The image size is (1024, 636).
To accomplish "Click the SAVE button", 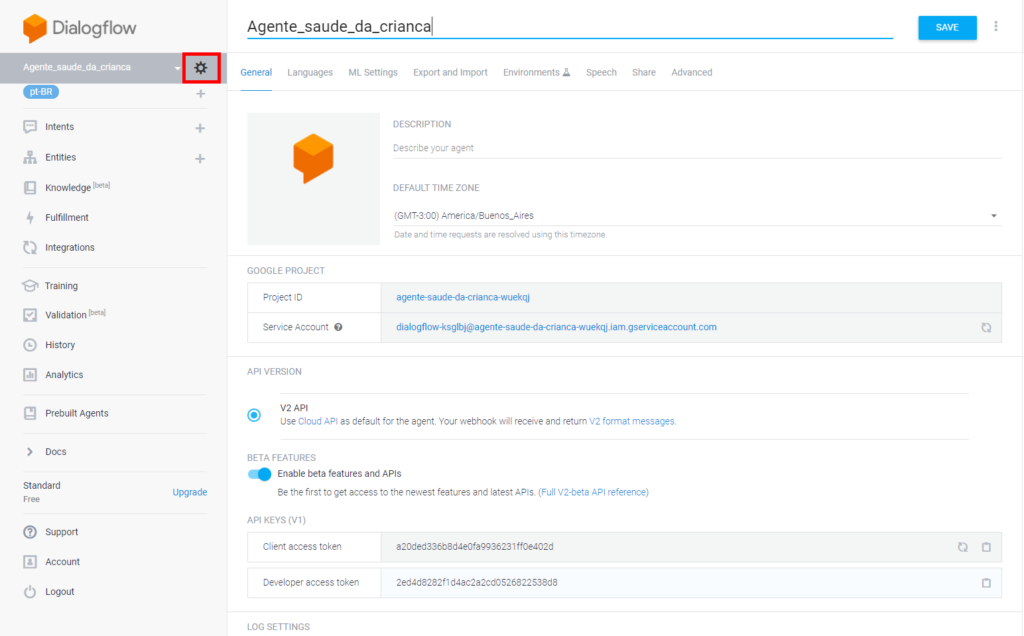I will [946, 28].
